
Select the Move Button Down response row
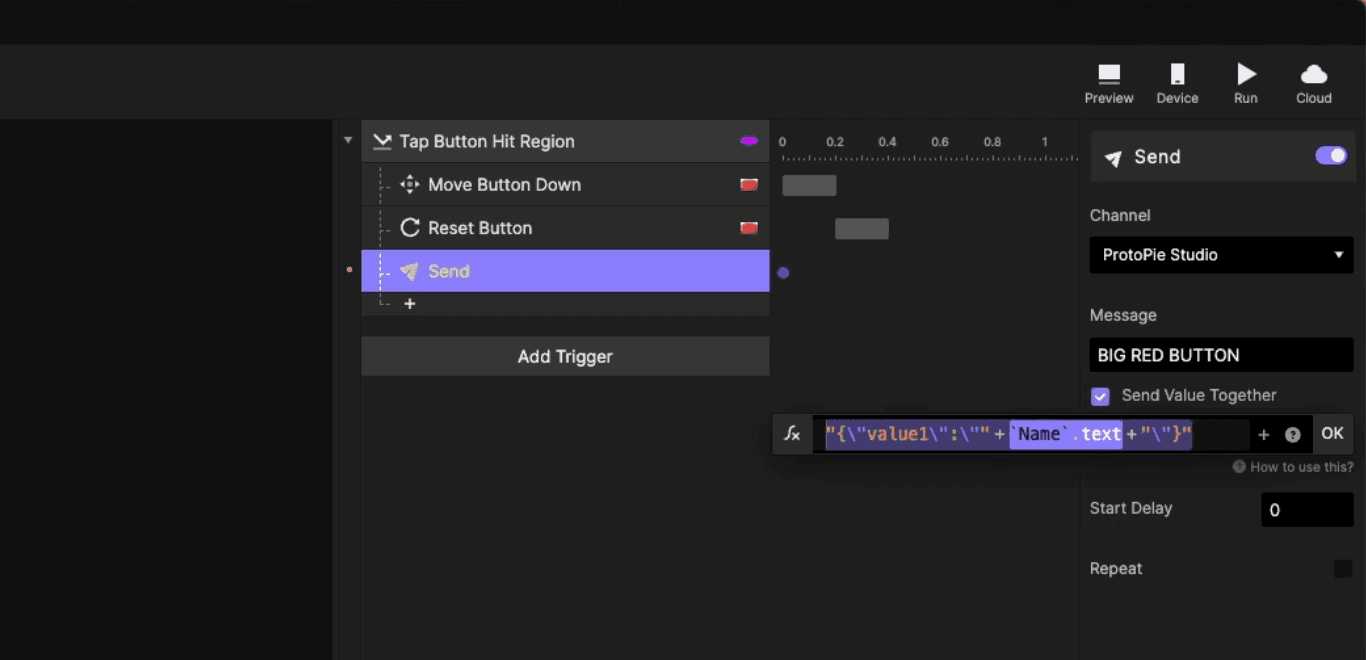(x=565, y=185)
